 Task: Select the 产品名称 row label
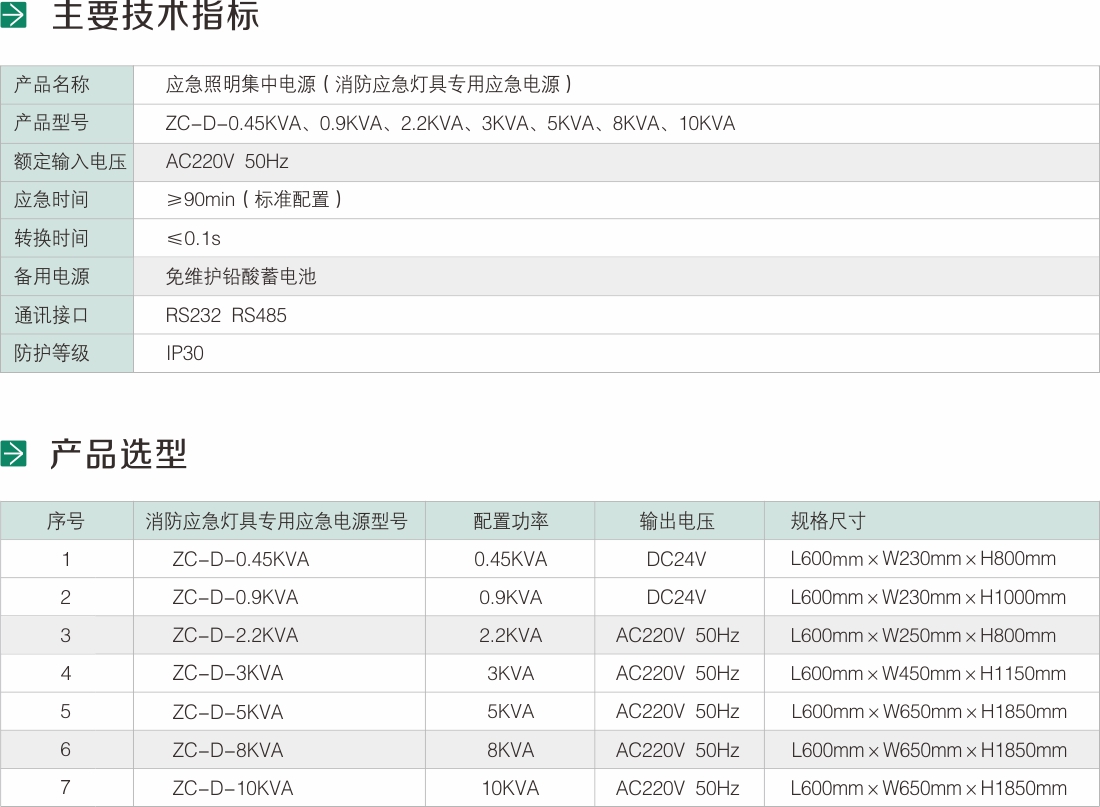pos(47,85)
